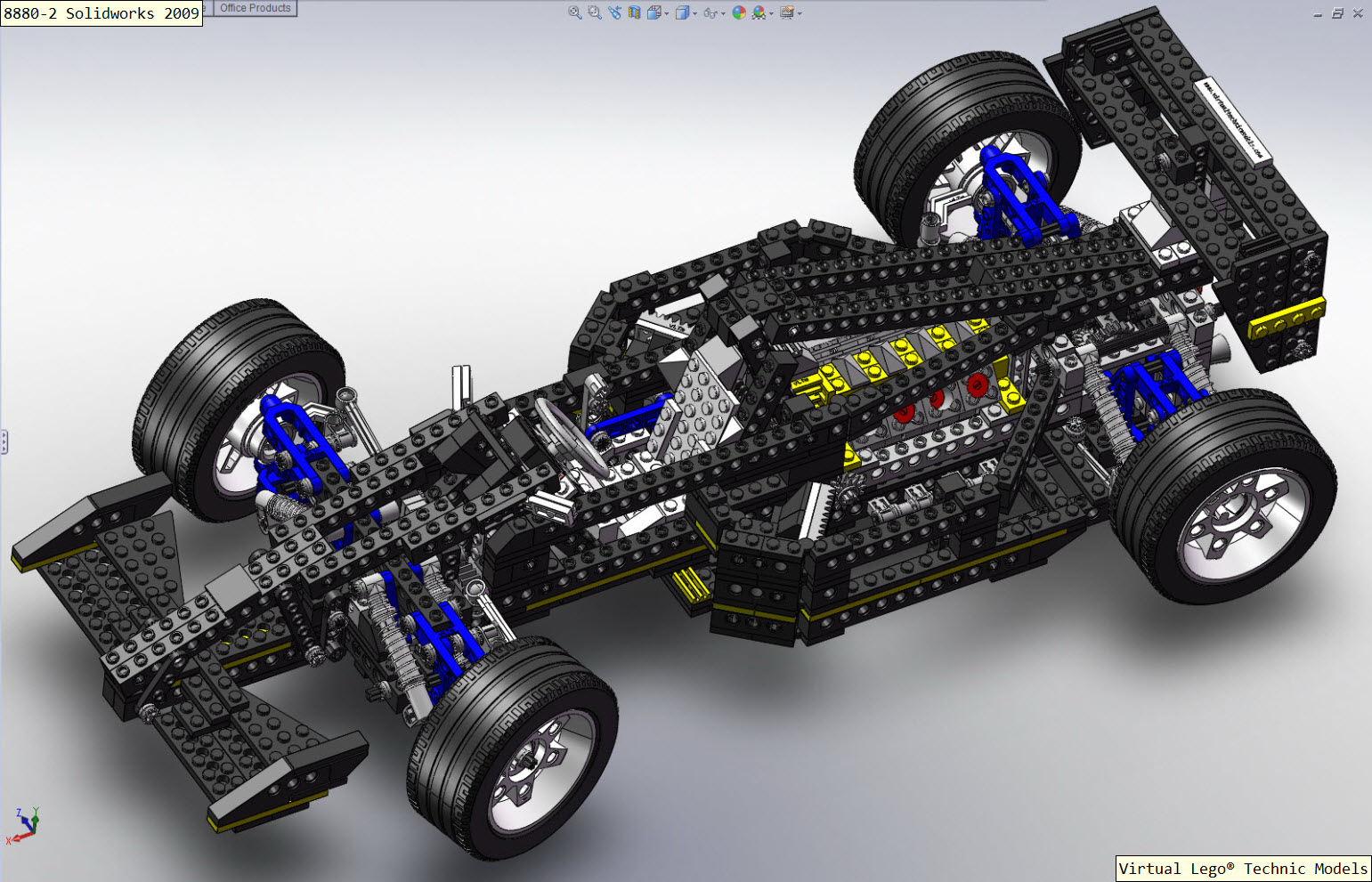Close the document window
The image size is (1372, 882).
[x=1358, y=13]
